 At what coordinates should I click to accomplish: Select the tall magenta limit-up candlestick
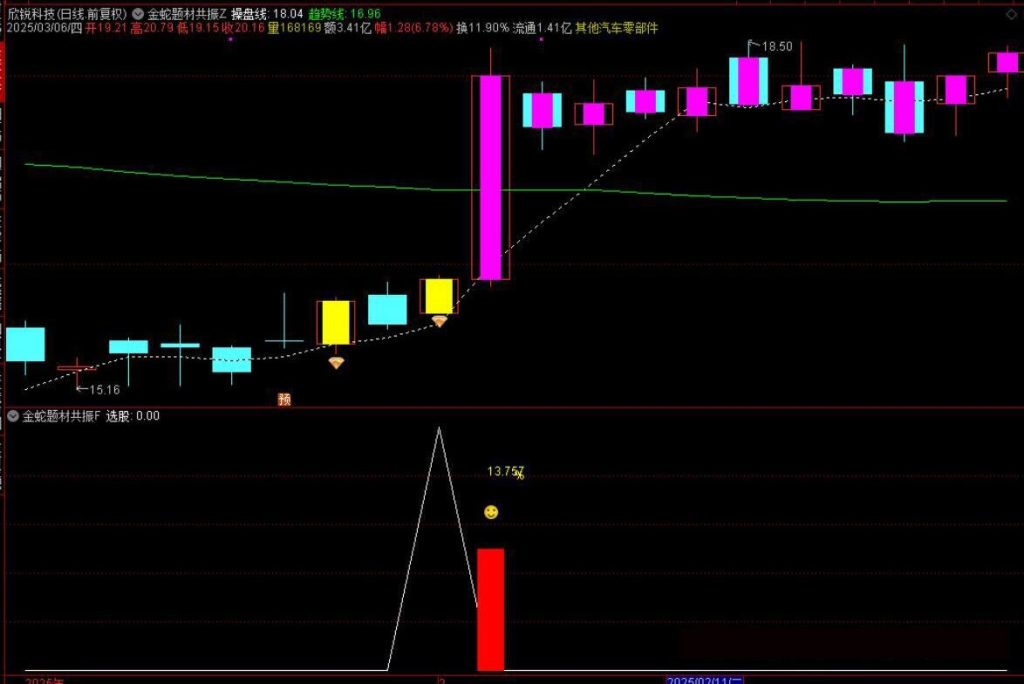coord(490,177)
